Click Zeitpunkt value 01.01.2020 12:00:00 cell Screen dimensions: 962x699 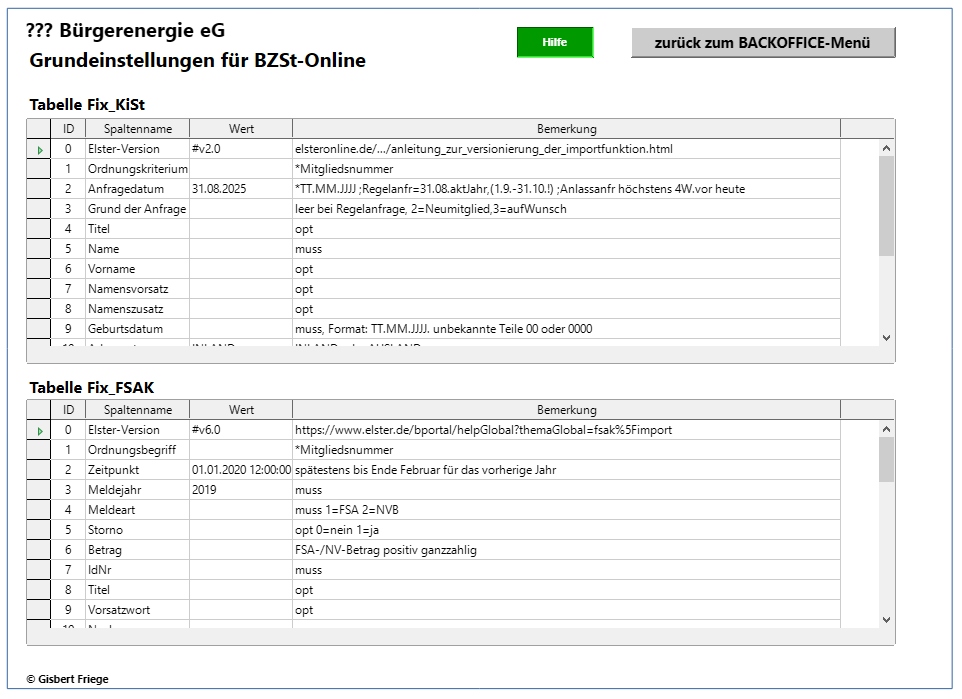point(240,470)
